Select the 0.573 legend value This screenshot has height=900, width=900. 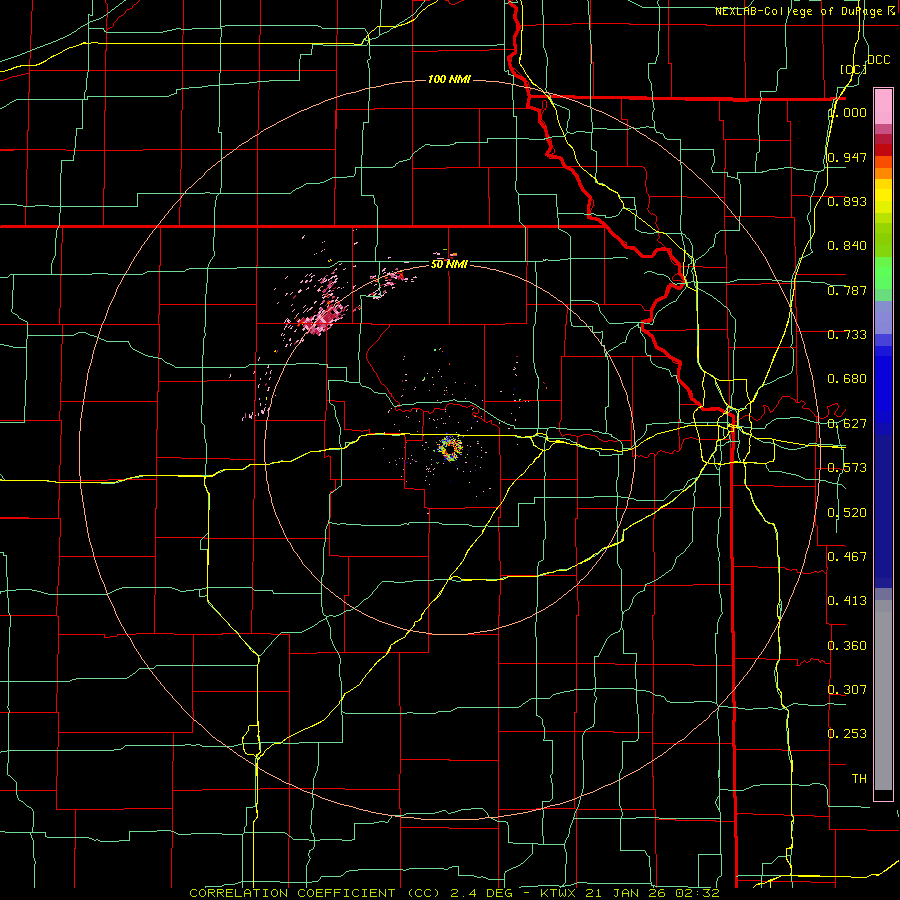click(x=847, y=468)
